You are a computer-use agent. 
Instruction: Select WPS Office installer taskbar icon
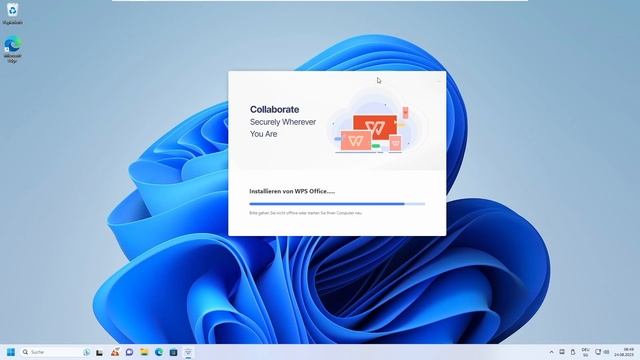coord(188,352)
